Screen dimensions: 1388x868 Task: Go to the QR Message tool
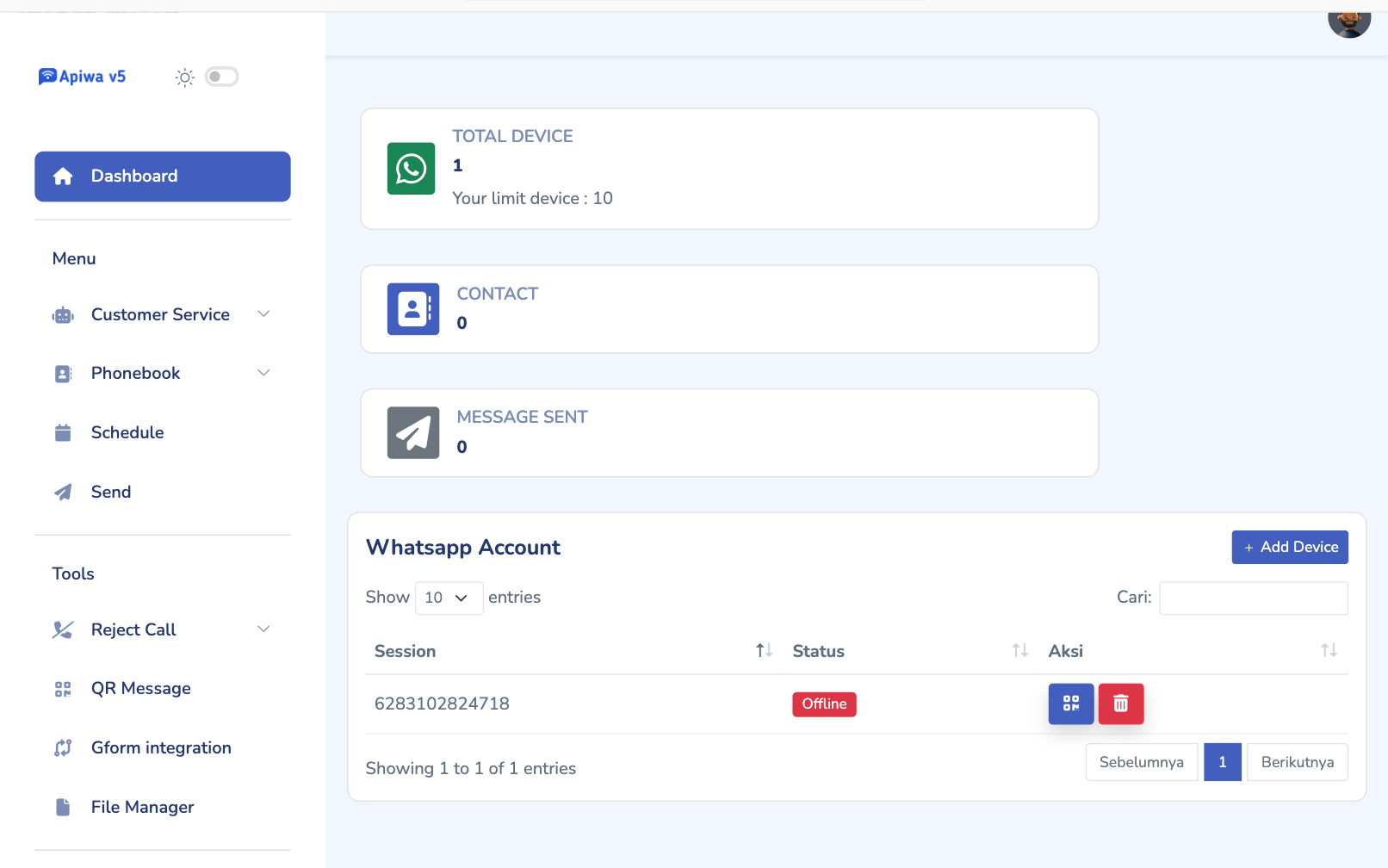click(140, 688)
